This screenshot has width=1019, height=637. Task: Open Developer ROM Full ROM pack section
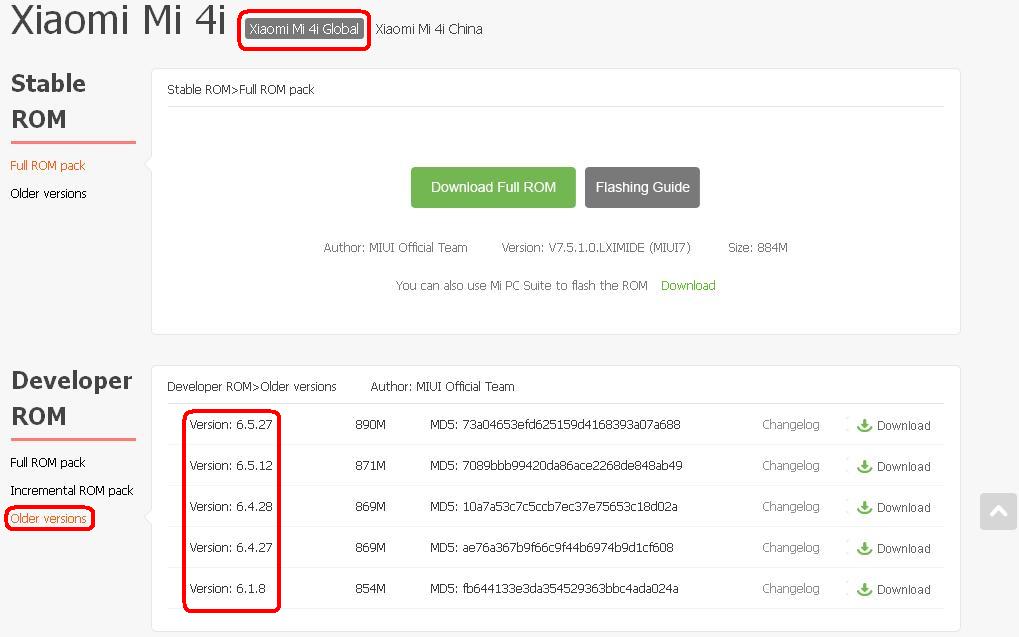click(47, 462)
